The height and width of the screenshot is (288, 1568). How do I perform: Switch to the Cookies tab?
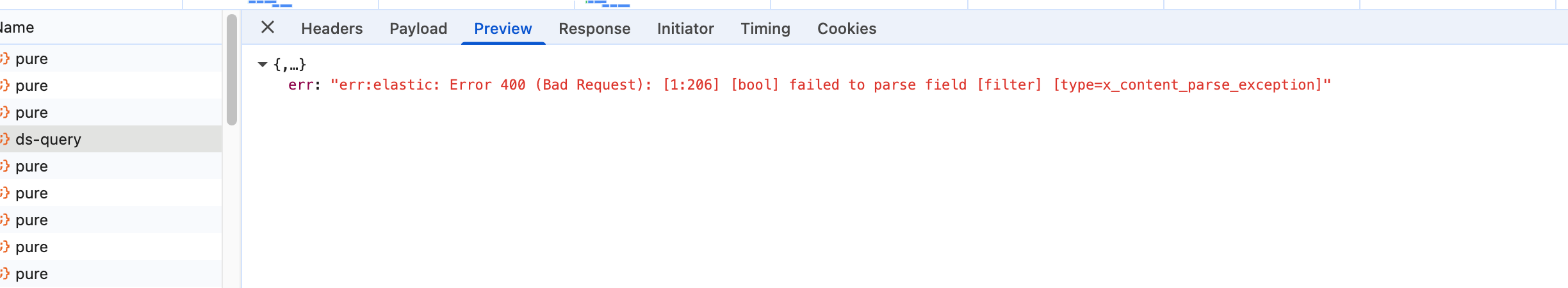[x=847, y=29]
